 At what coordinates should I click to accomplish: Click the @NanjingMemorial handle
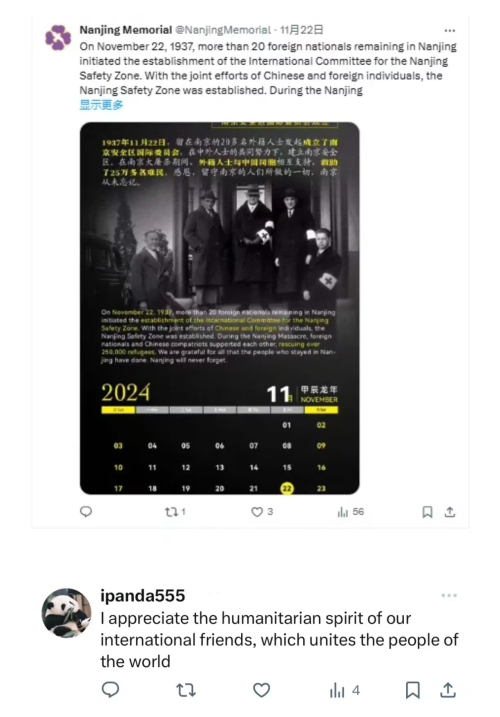coord(223,30)
